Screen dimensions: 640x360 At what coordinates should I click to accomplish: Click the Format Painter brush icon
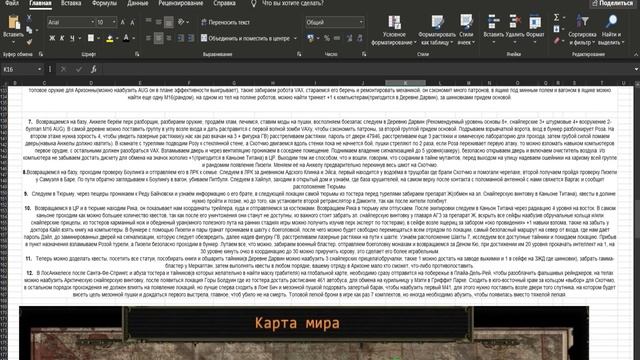pos(29,42)
